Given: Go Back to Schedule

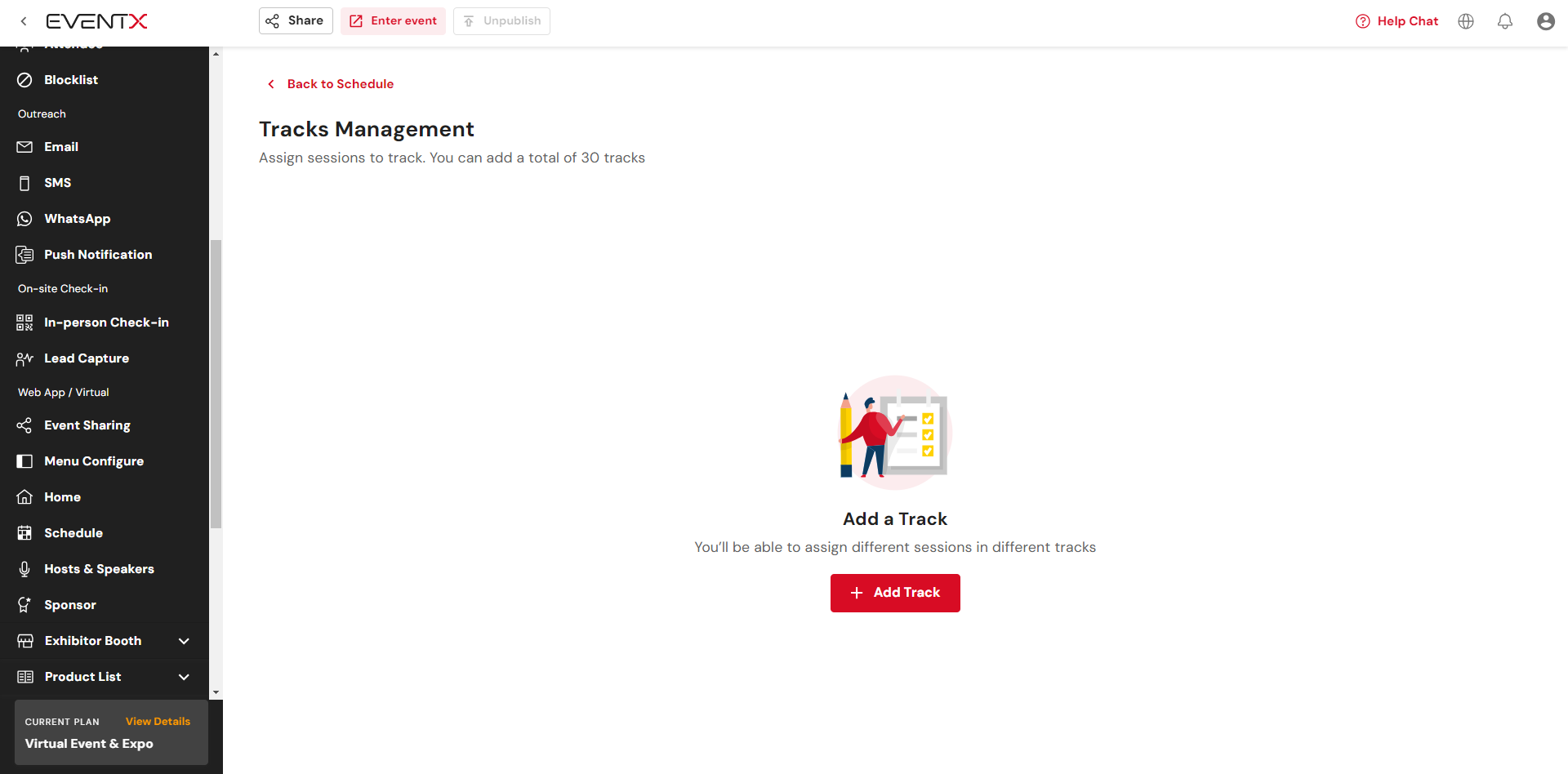Looking at the screenshot, I should point(331,84).
